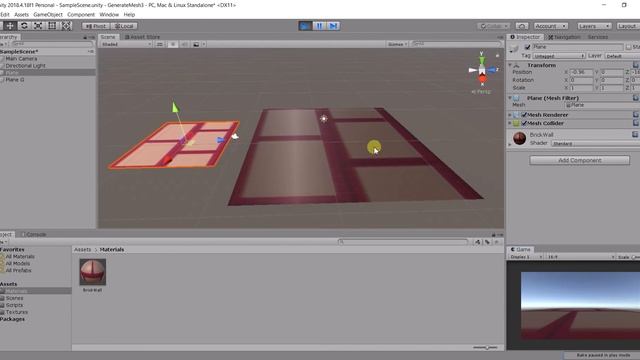The image size is (640, 360).
Task: Collapse the Plane Mesh Filter component
Action: pyautogui.click(x=510, y=98)
